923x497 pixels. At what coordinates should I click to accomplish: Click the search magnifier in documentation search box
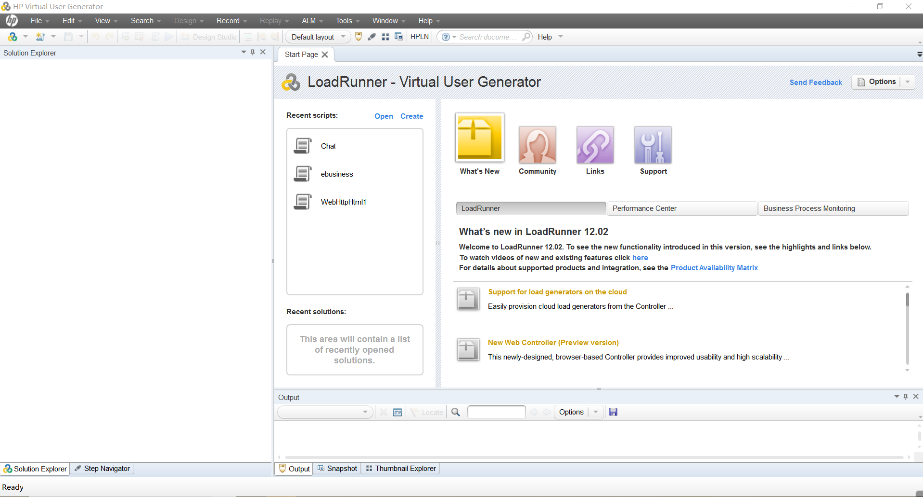(526, 37)
